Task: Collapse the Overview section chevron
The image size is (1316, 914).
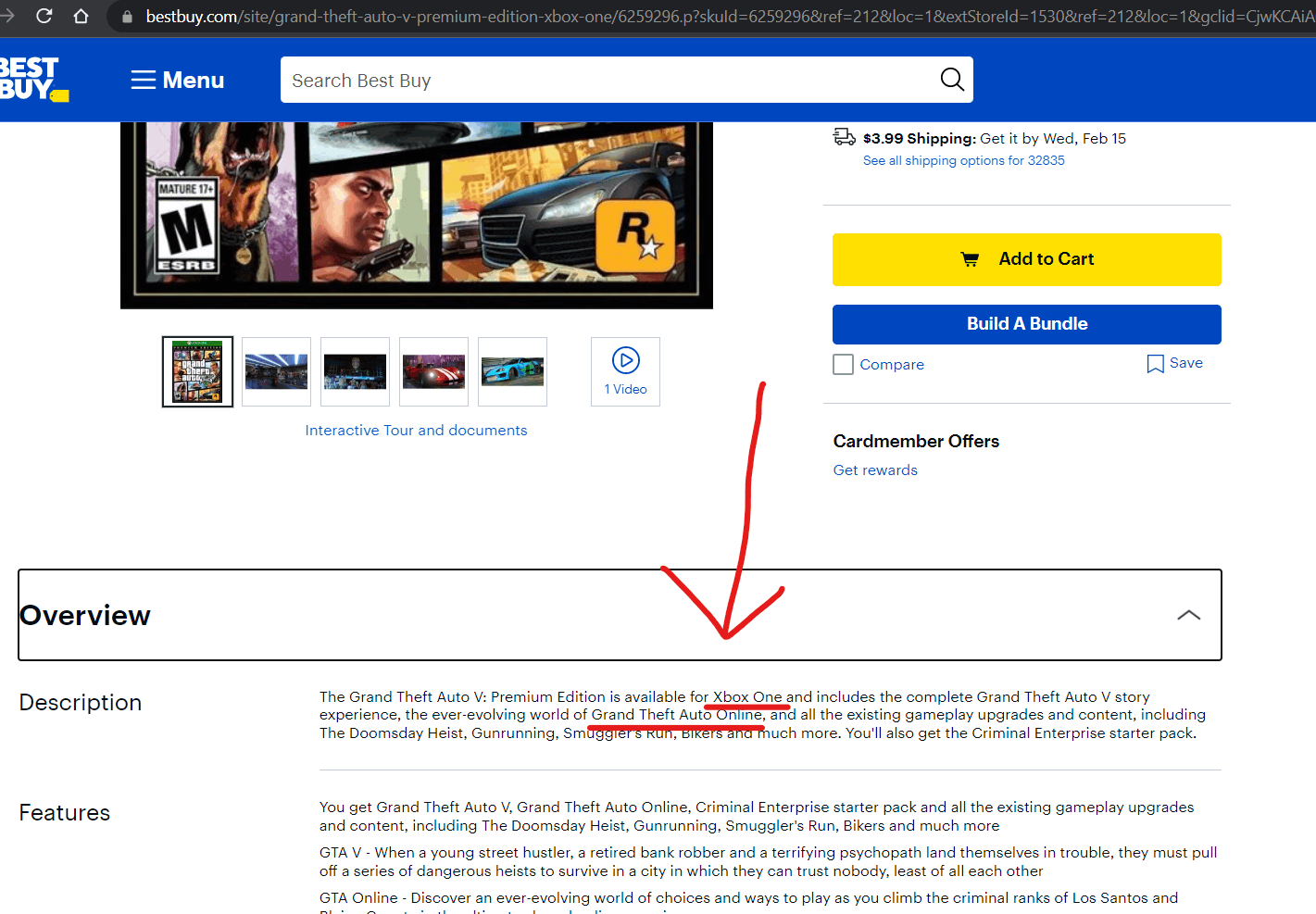Action: click(1188, 615)
